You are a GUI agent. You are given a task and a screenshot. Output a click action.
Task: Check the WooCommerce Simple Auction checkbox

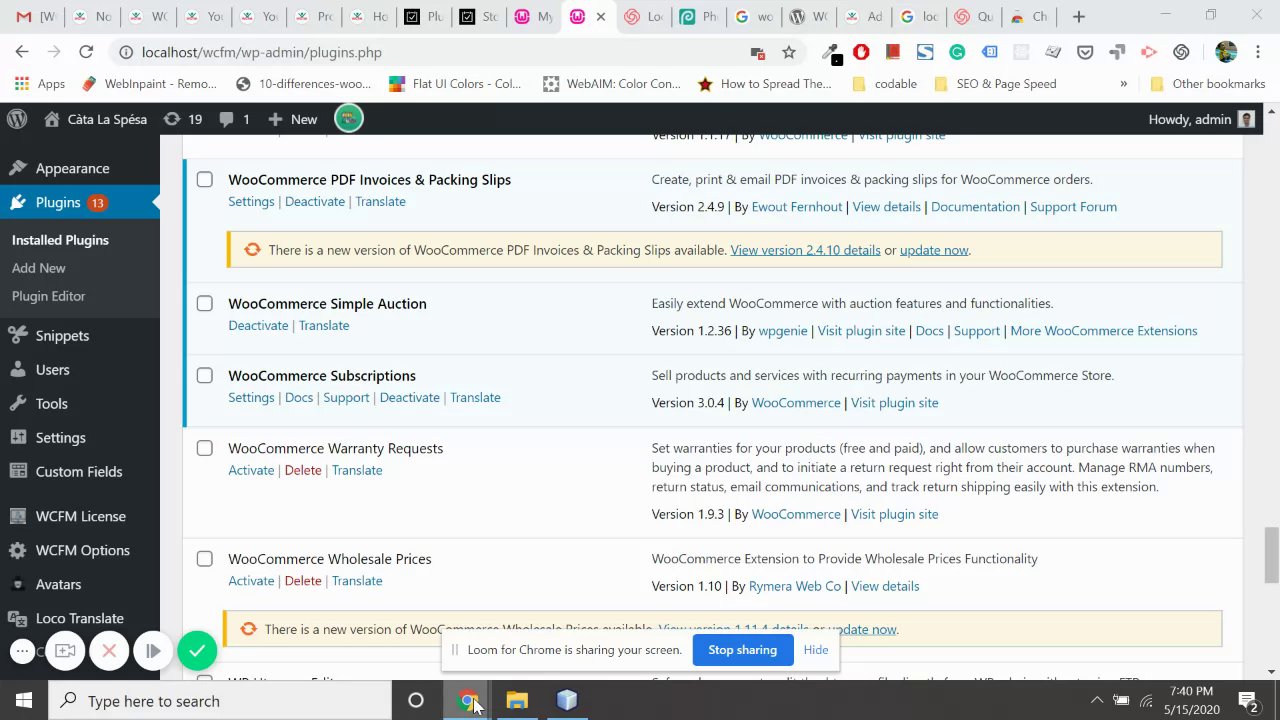(204, 303)
